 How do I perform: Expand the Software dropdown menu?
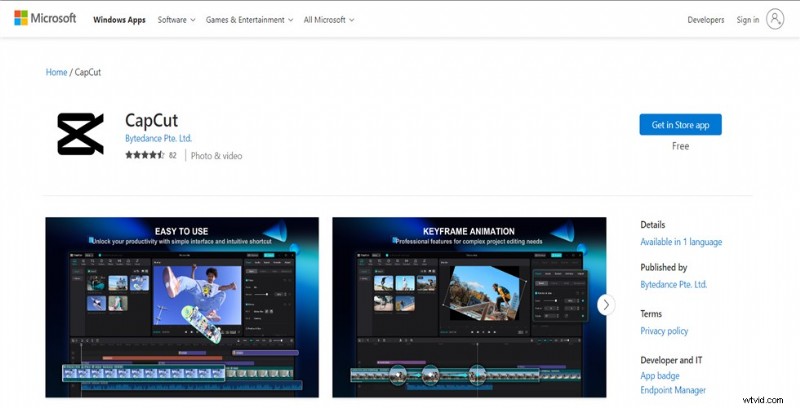[177, 20]
